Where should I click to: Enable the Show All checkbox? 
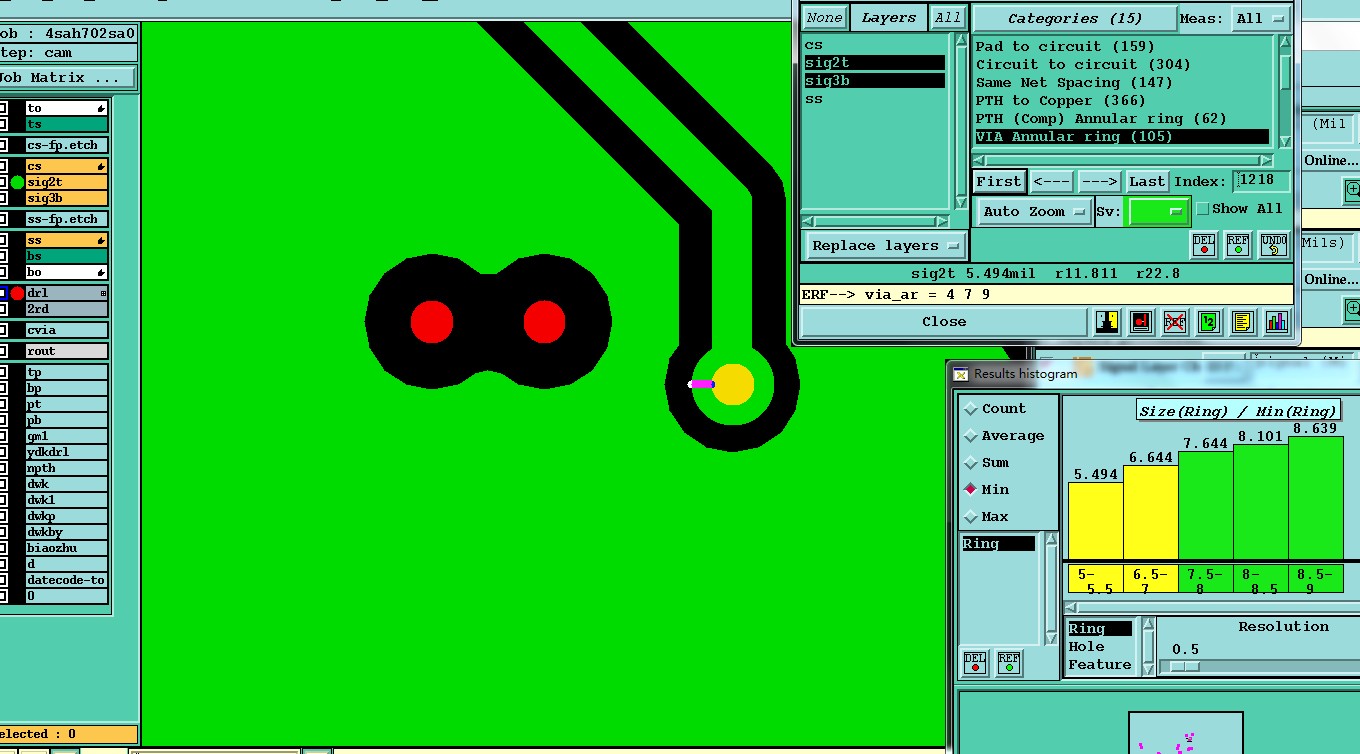(x=1203, y=209)
